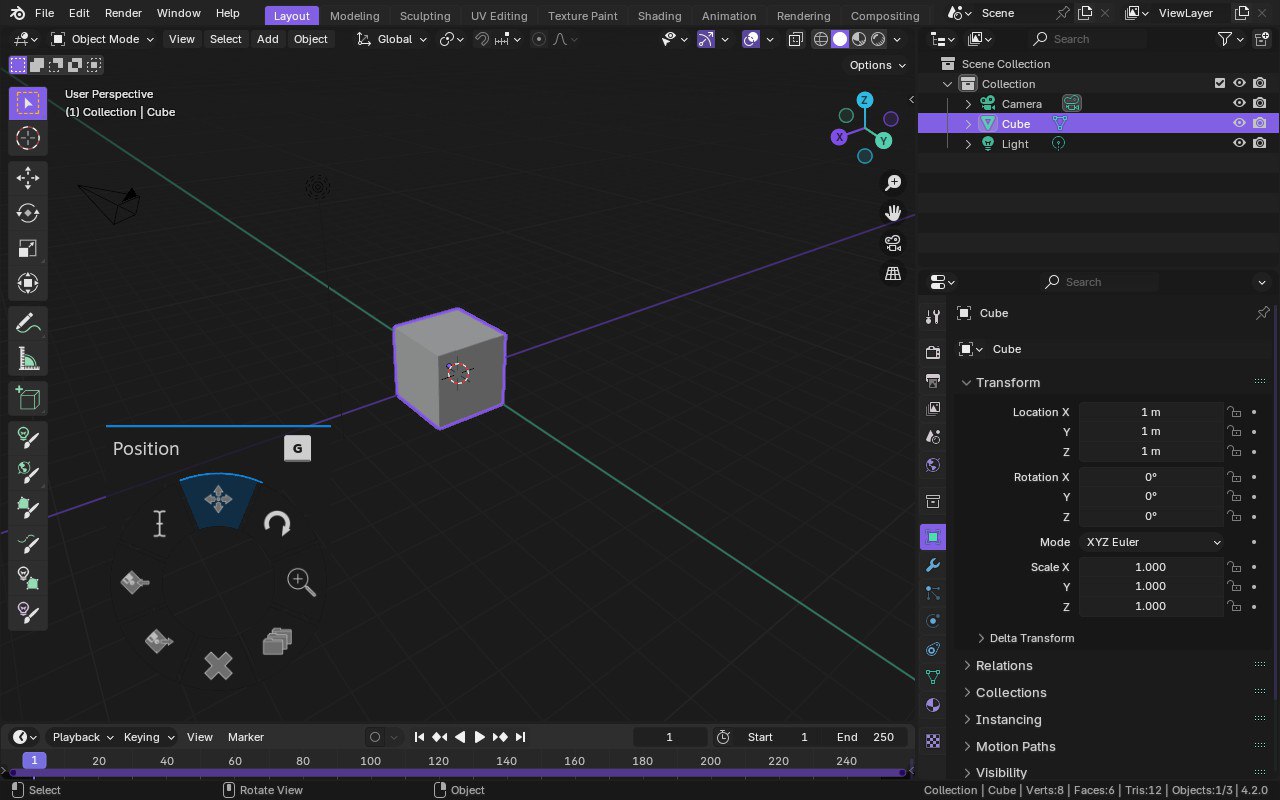Open the Output properties printer tab

click(x=933, y=380)
